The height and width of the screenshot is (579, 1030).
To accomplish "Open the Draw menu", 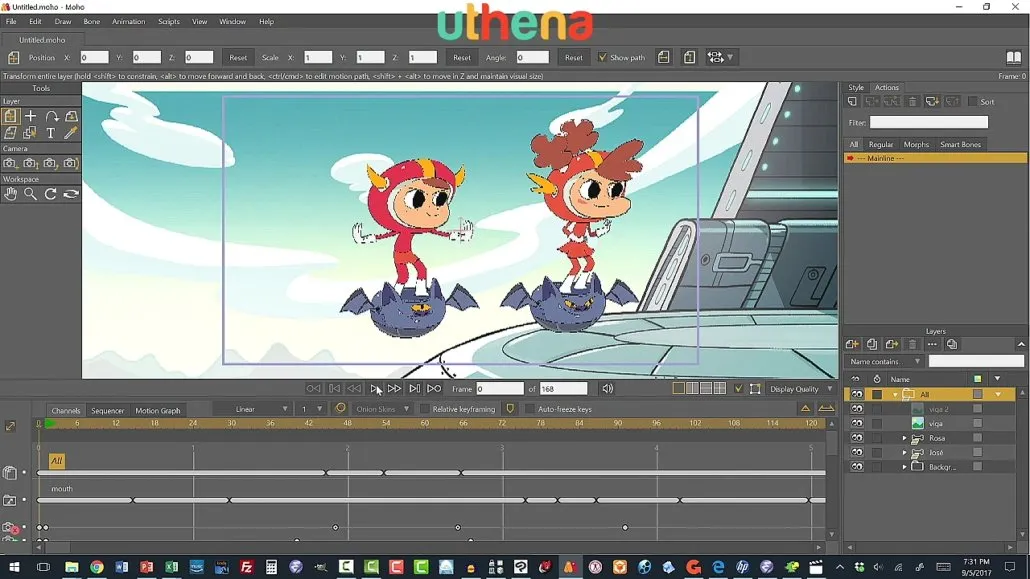I will [x=62, y=22].
